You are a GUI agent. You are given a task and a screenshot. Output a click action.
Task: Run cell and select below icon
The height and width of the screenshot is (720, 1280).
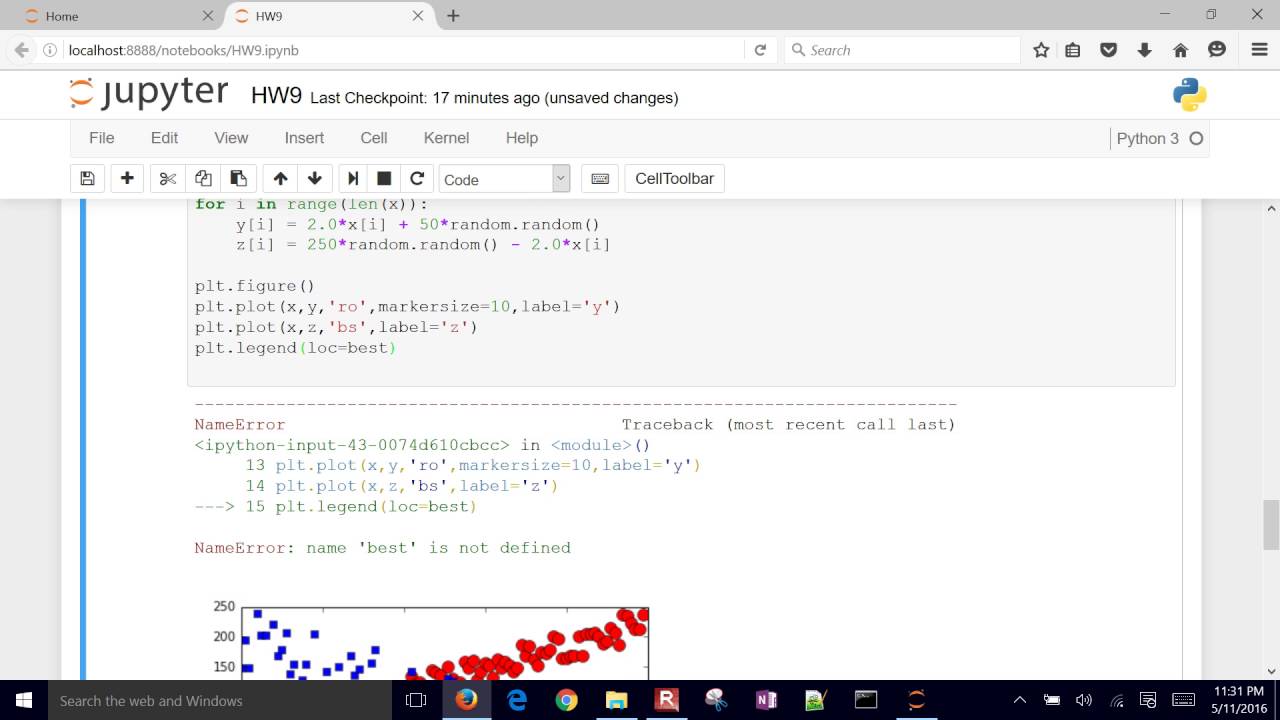[x=352, y=179]
